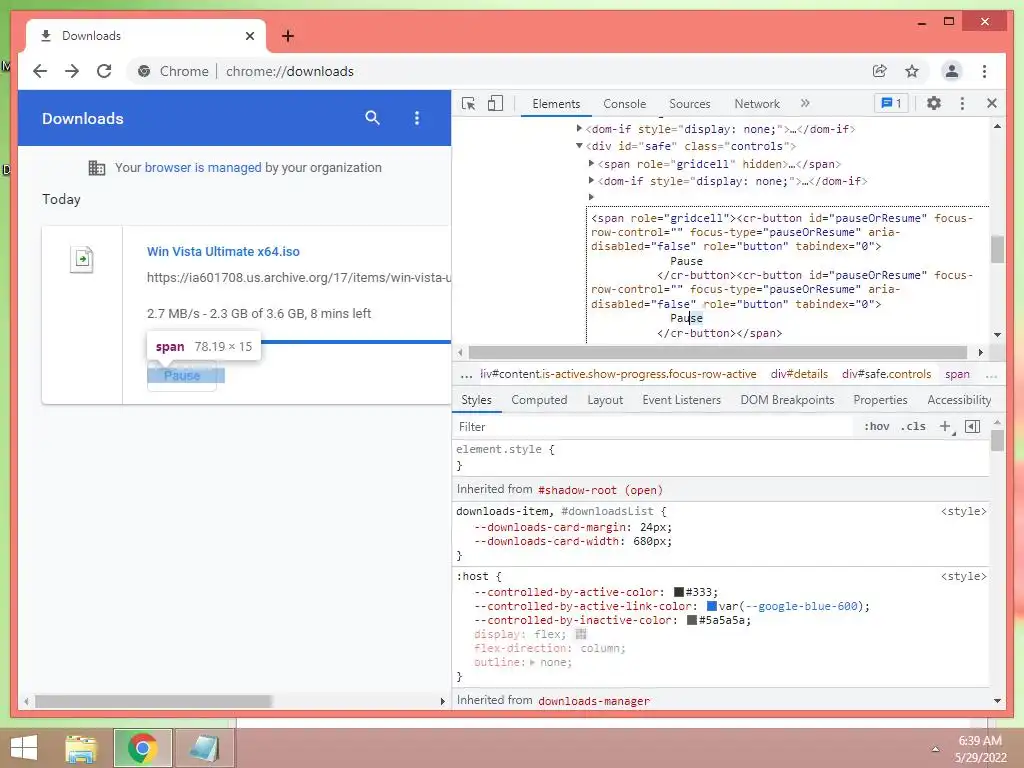Viewport: 1024px width, 768px height.
Task: Expand the node being edited as HTML
Action: (x=591, y=197)
